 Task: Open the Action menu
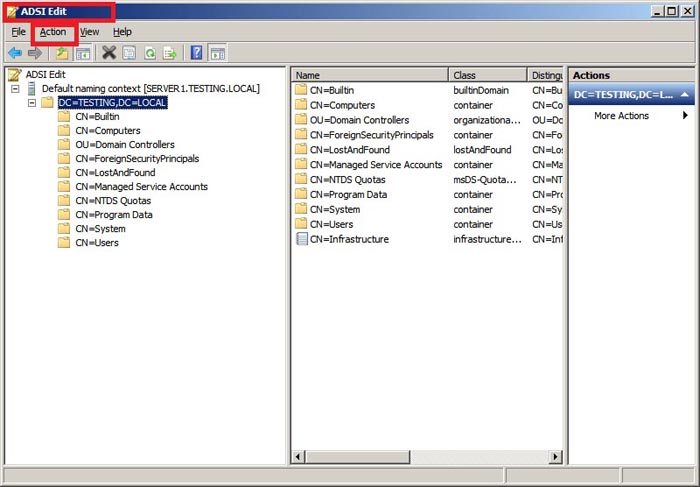pyautogui.click(x=53, y=32)
